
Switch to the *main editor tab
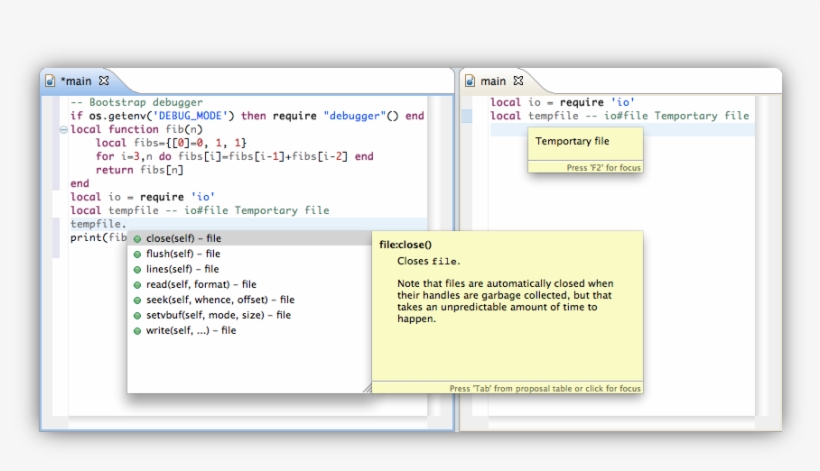pos(76,81)
